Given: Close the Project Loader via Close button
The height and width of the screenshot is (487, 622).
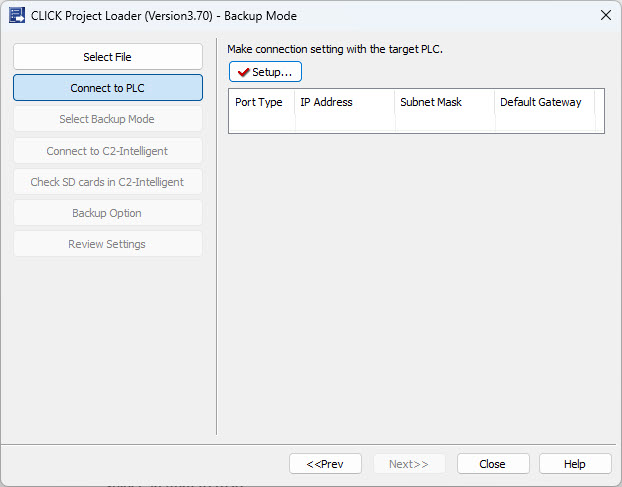Looking at the screenshot, I should (493, 464).
